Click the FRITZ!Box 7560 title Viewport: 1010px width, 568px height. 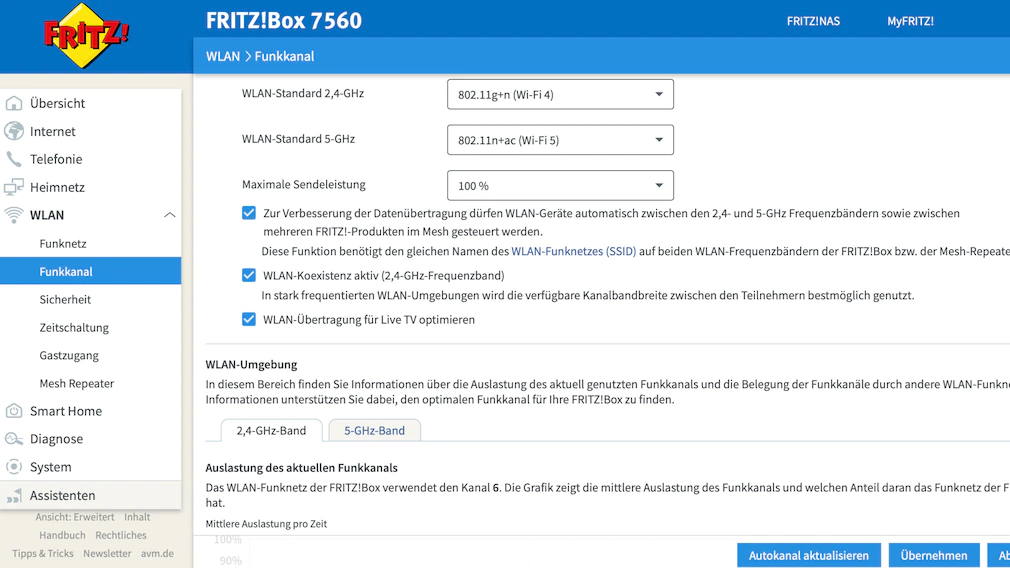pos(284,21)
